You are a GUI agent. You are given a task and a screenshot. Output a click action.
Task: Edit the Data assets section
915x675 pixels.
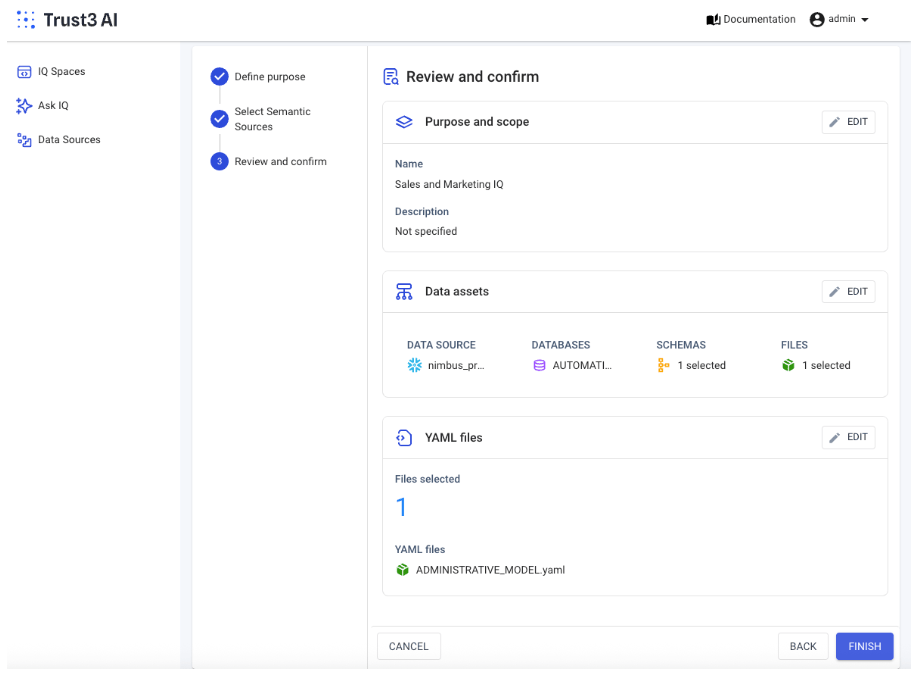pos(848,292)
